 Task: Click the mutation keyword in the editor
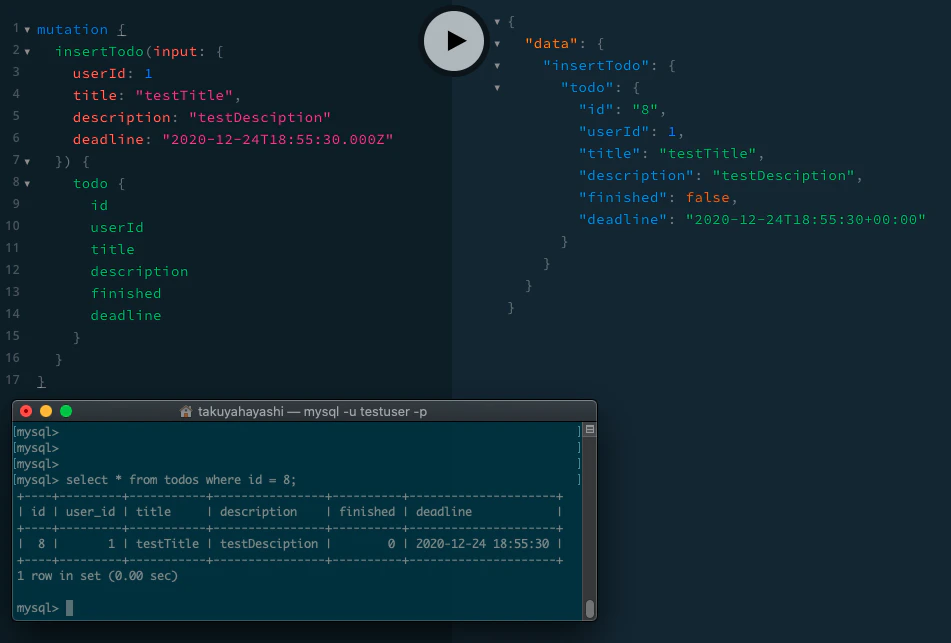pos(72,30)
